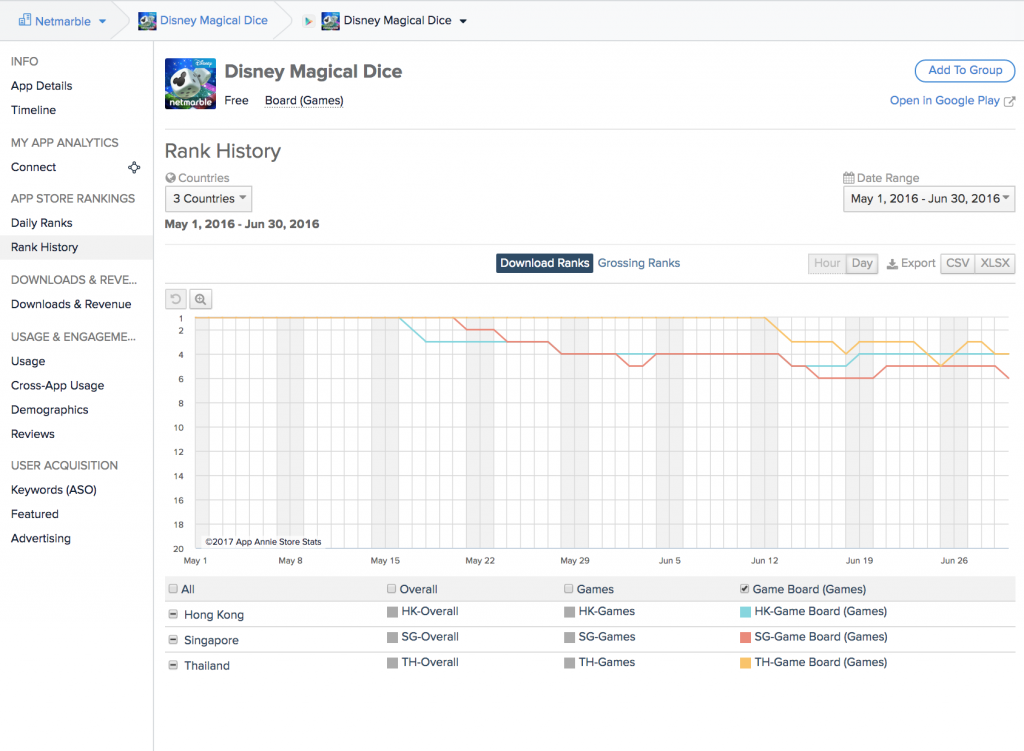Click the calendar icon next to Date Range
Screen dimensions: 1024x751
[x=848, y=178]
